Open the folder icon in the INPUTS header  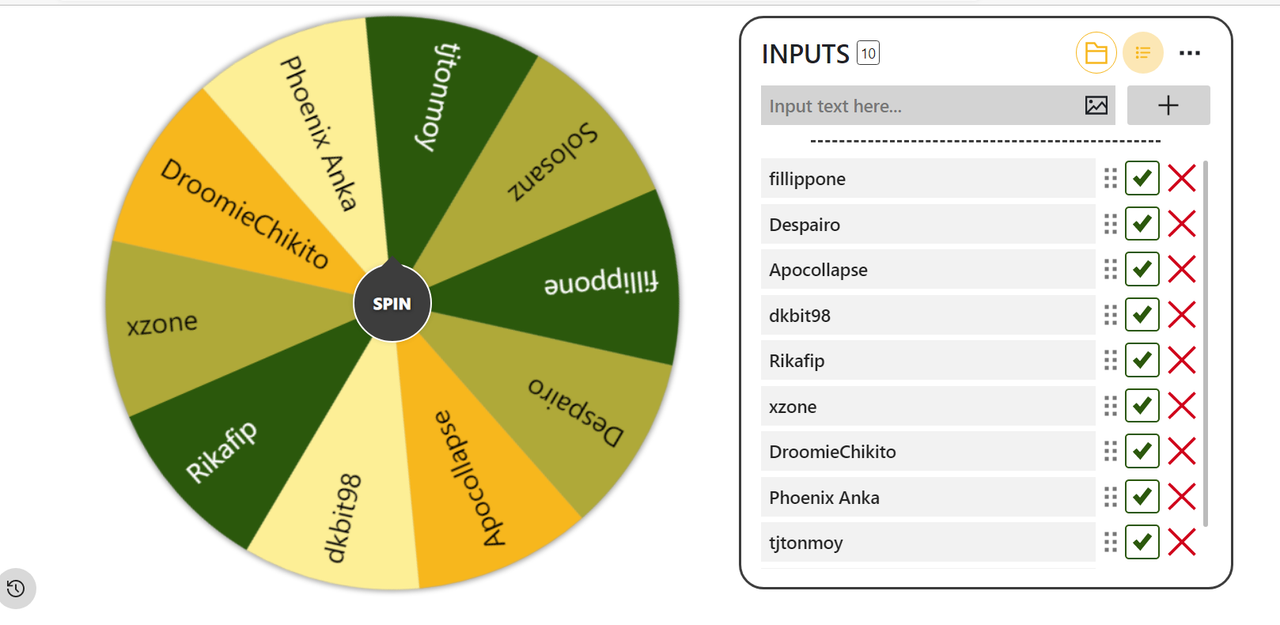pyautogui.click(x=1096, y=53)
